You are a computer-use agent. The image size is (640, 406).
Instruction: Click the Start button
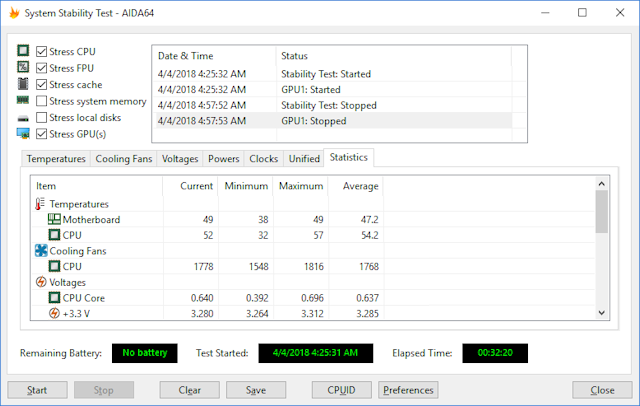pyautogui.click(x=37, y=390)
